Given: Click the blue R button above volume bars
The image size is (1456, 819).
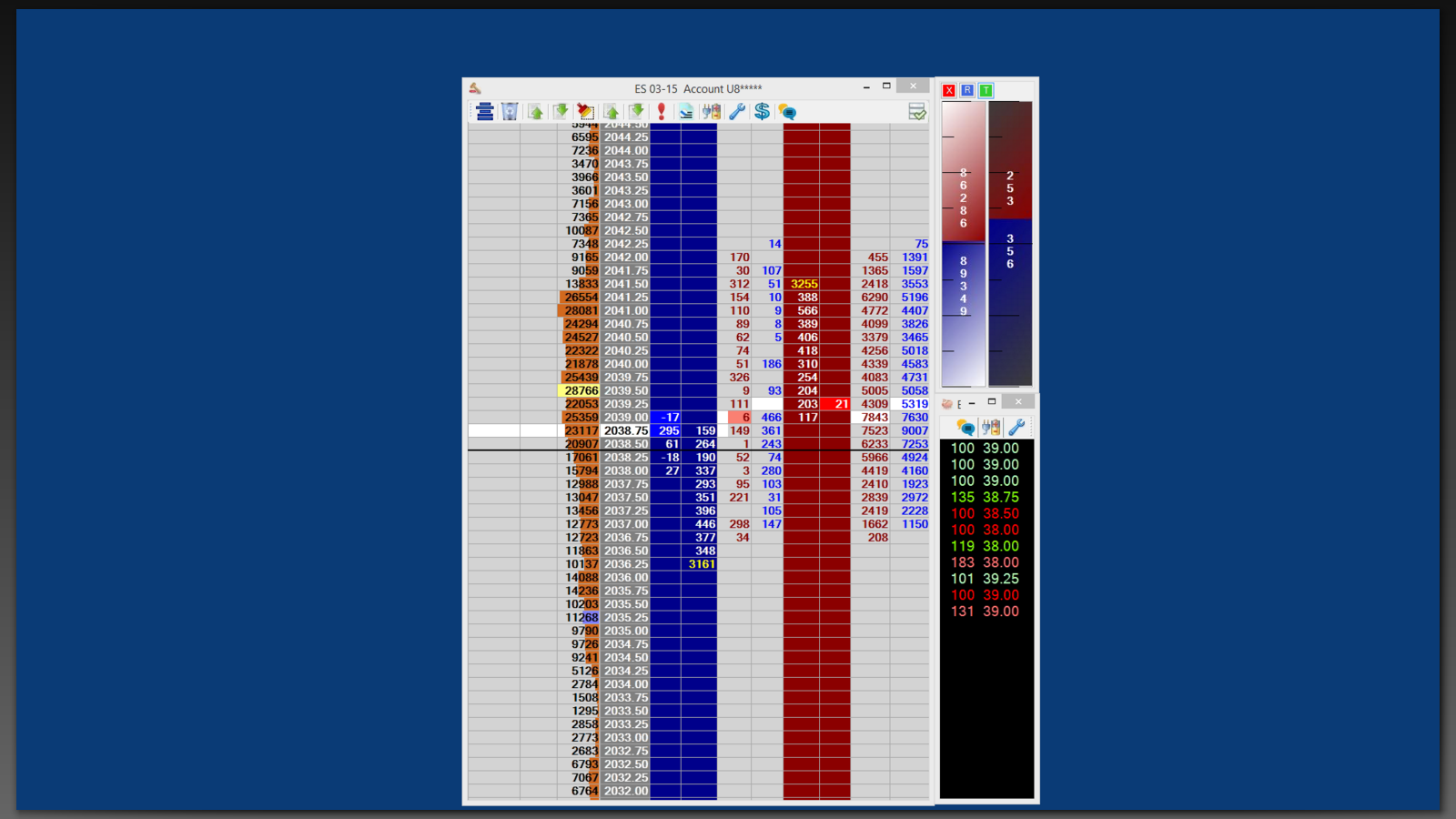Looking at the screenshot, I should (x=967, y=90).
